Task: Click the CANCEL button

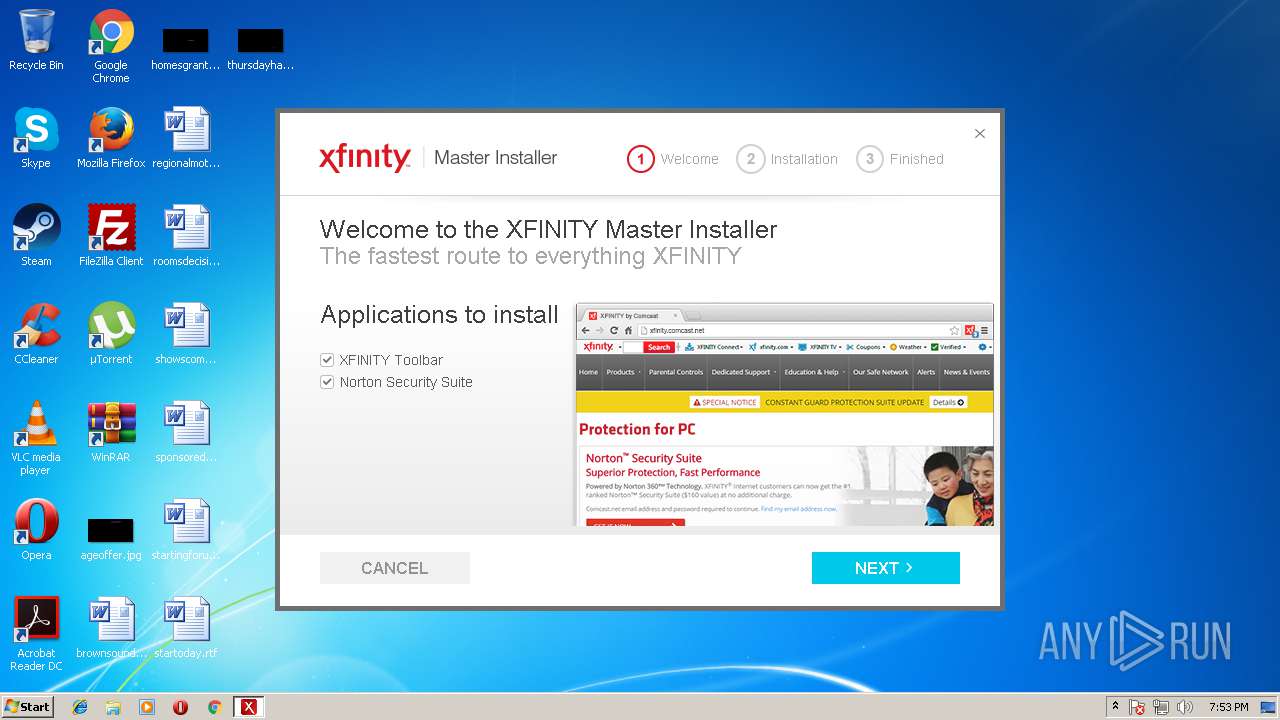Action: 395,568
